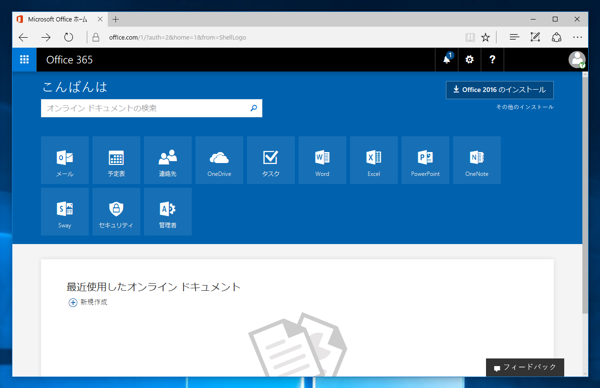Click 新規作成 to create a document
Viewport: 600px width, 388px height.
click(88, 302)
